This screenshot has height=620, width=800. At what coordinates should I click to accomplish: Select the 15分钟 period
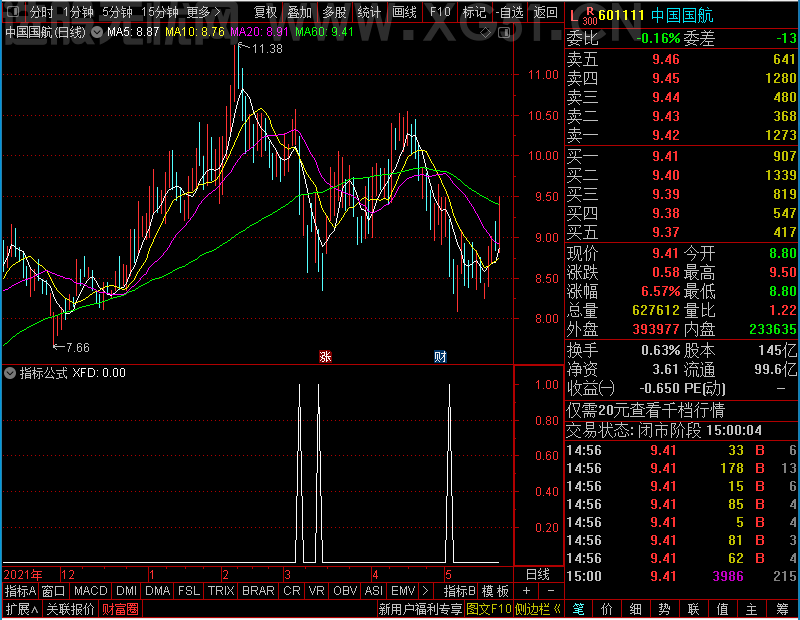click(160, 12)
